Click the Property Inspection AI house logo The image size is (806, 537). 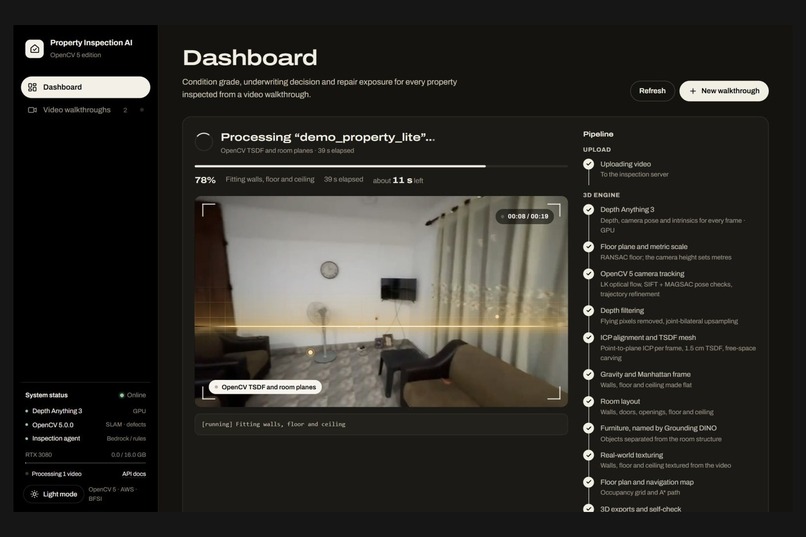tap(34, 49)
